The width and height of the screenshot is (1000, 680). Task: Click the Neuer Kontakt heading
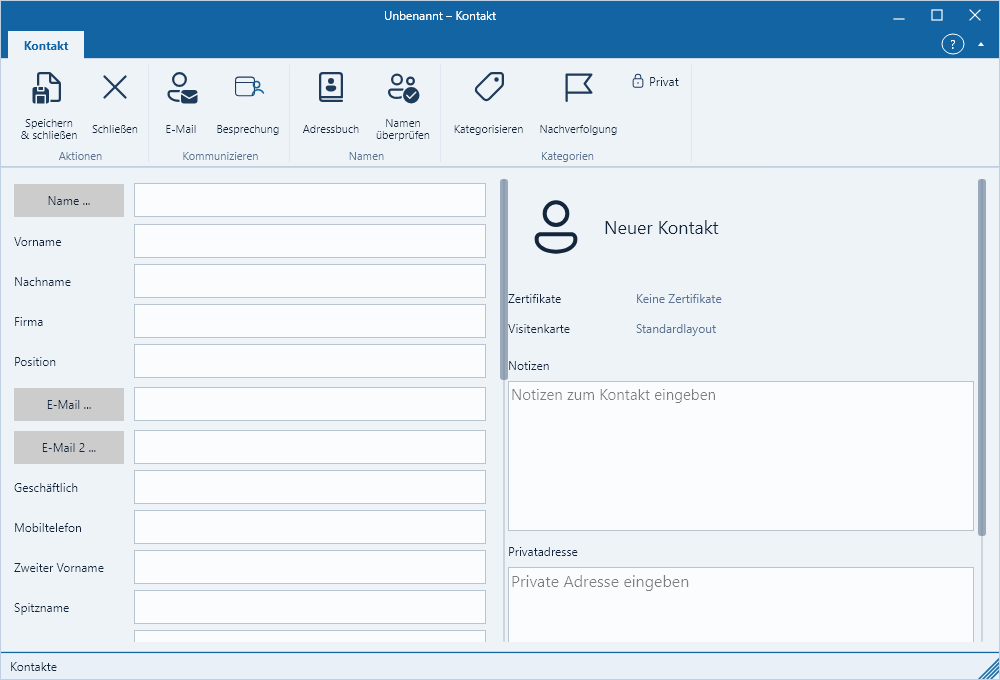coord(661,228)
